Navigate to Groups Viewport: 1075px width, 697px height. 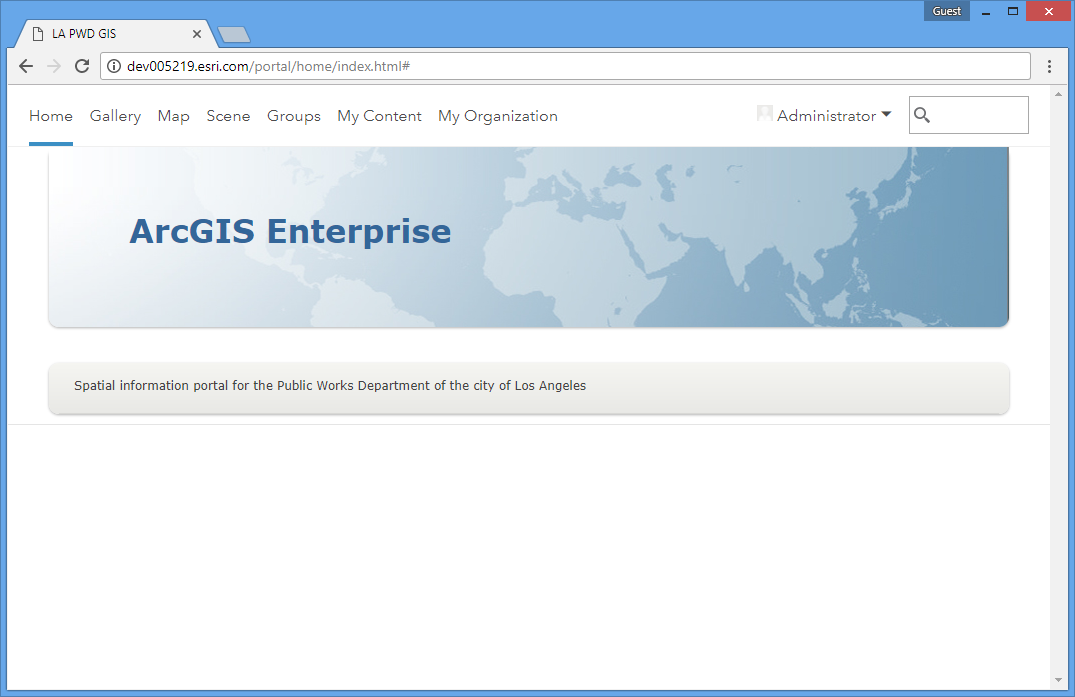293,116
